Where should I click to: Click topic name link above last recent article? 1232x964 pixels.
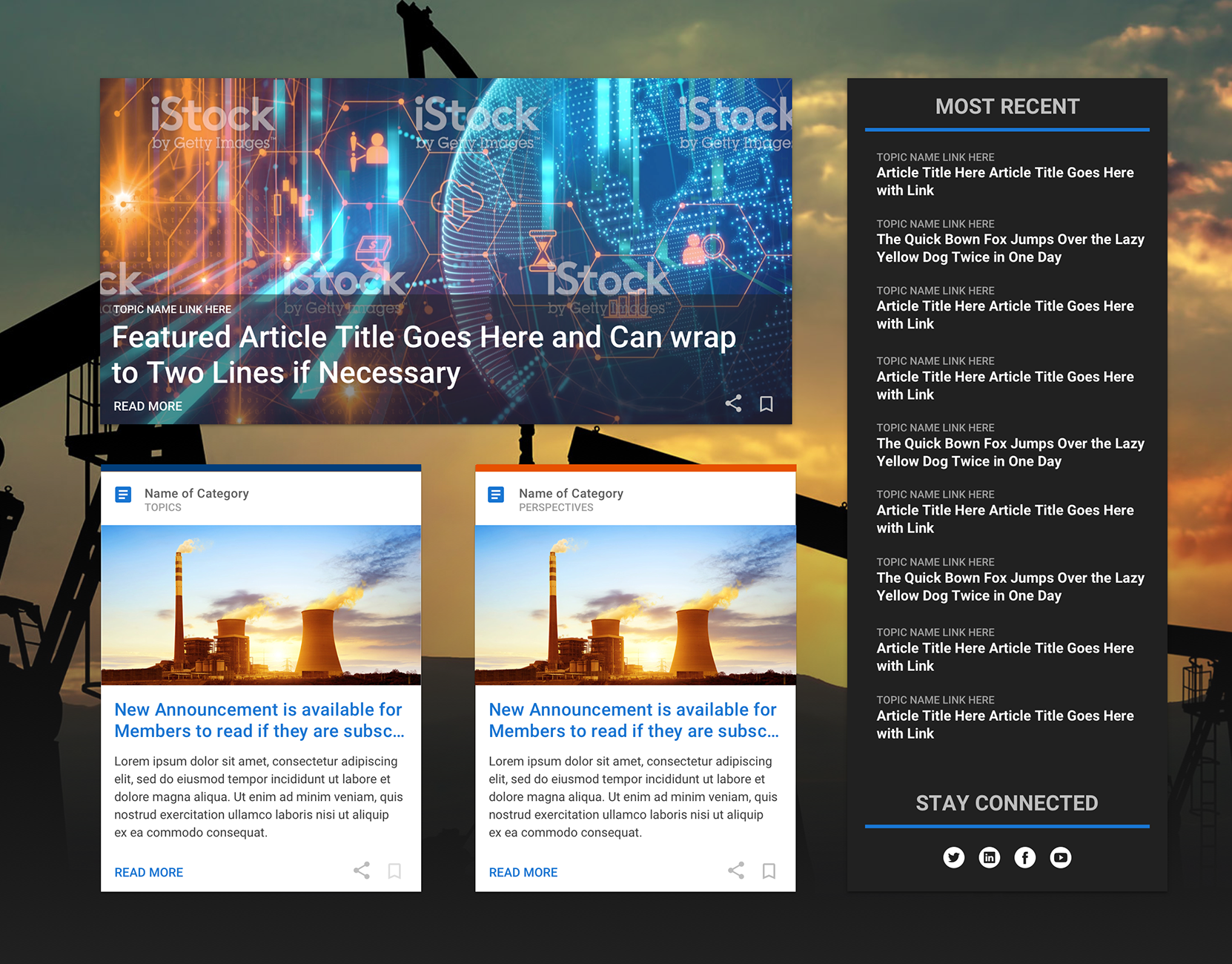pos(935,700)
